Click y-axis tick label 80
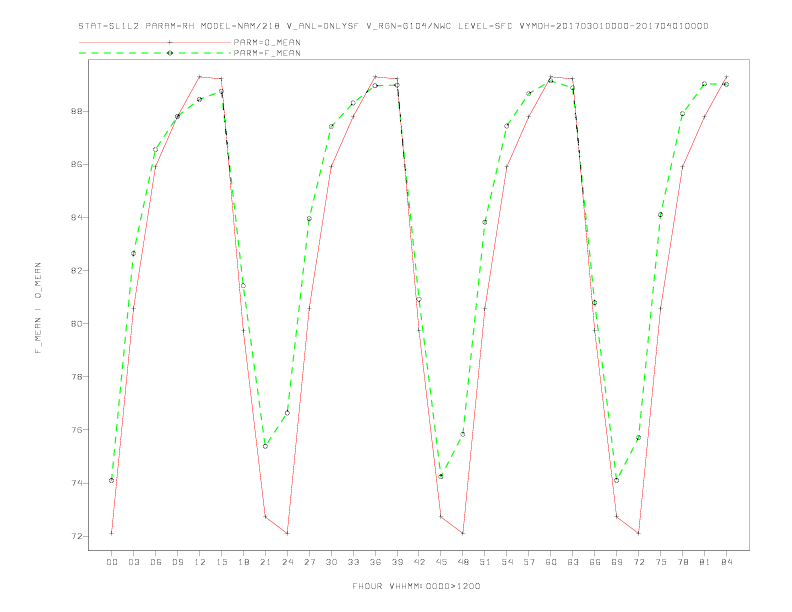The image size is (792, 612). pos(77,324)
